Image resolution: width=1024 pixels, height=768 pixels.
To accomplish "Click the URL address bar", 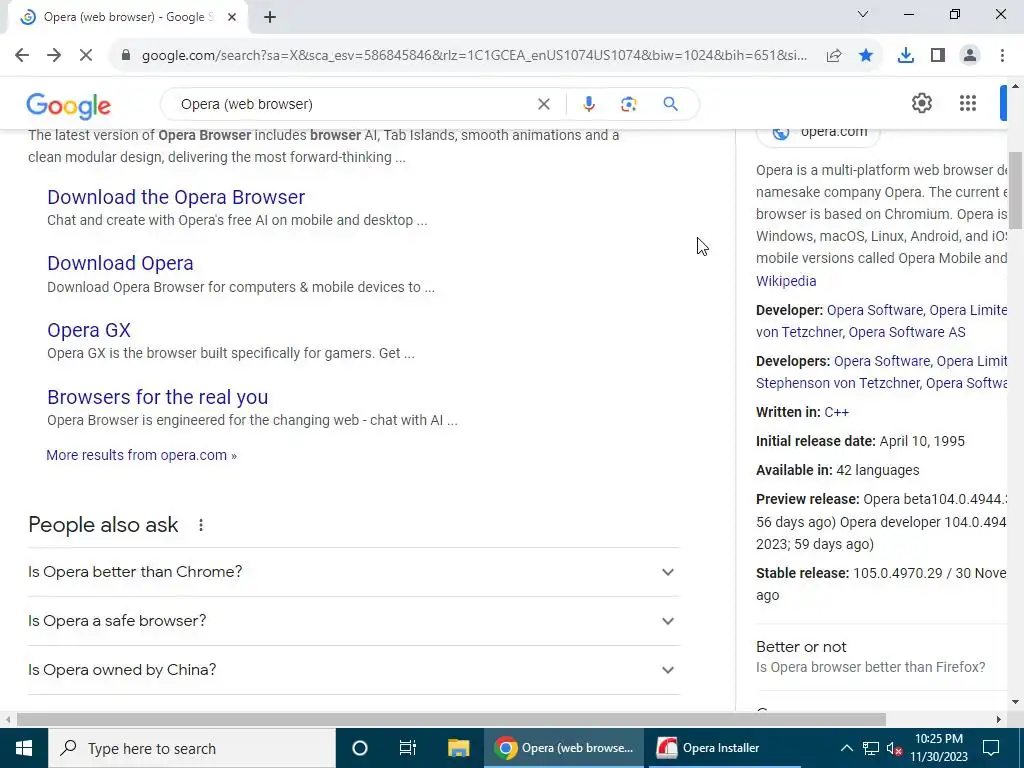I will [x=474, y=56].
